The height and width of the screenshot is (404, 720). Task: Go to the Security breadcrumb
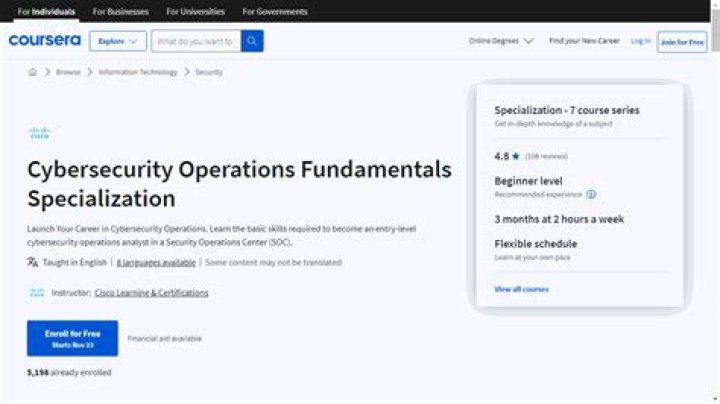click(209, 72)
